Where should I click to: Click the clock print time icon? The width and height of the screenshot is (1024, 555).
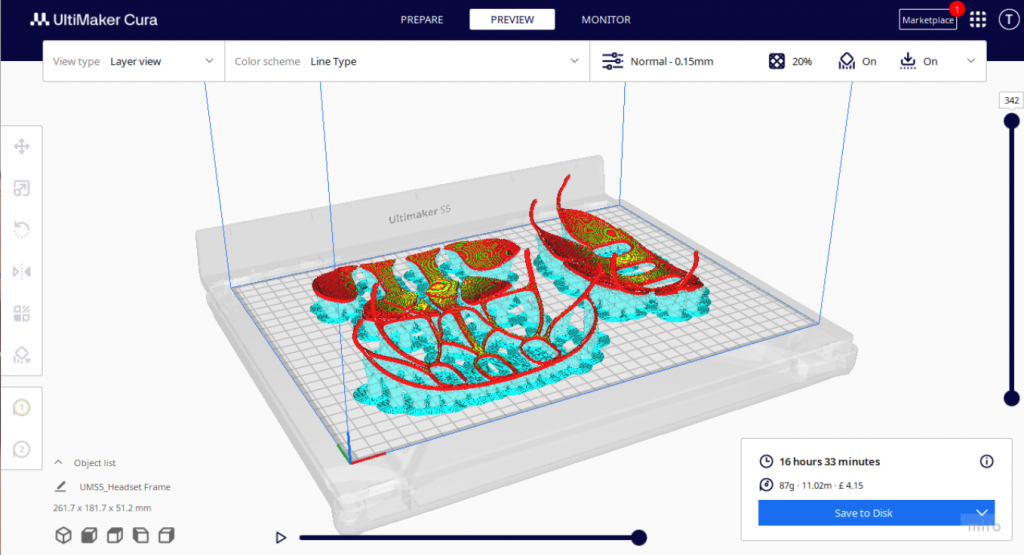(x=766, y=462)
